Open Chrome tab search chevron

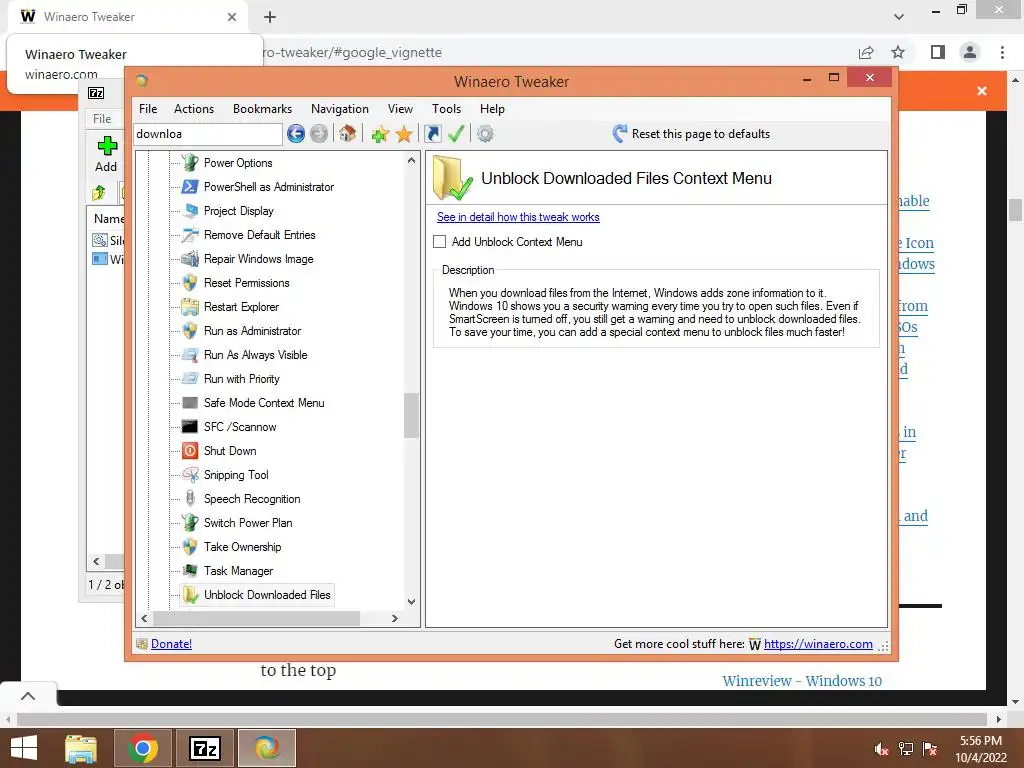pos(899,16)
